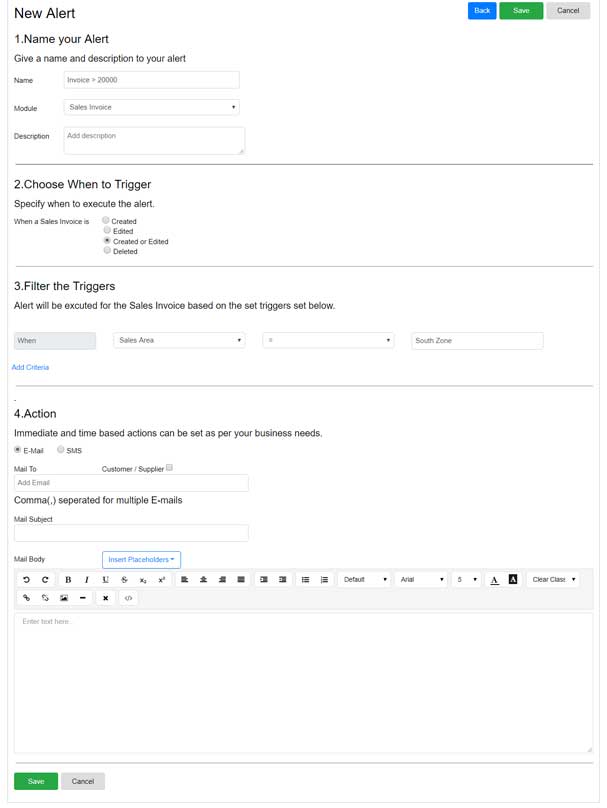Click the Add Criteria link
Image resolution: width=607 pixels, height=808 pixels.
point(30,368)
